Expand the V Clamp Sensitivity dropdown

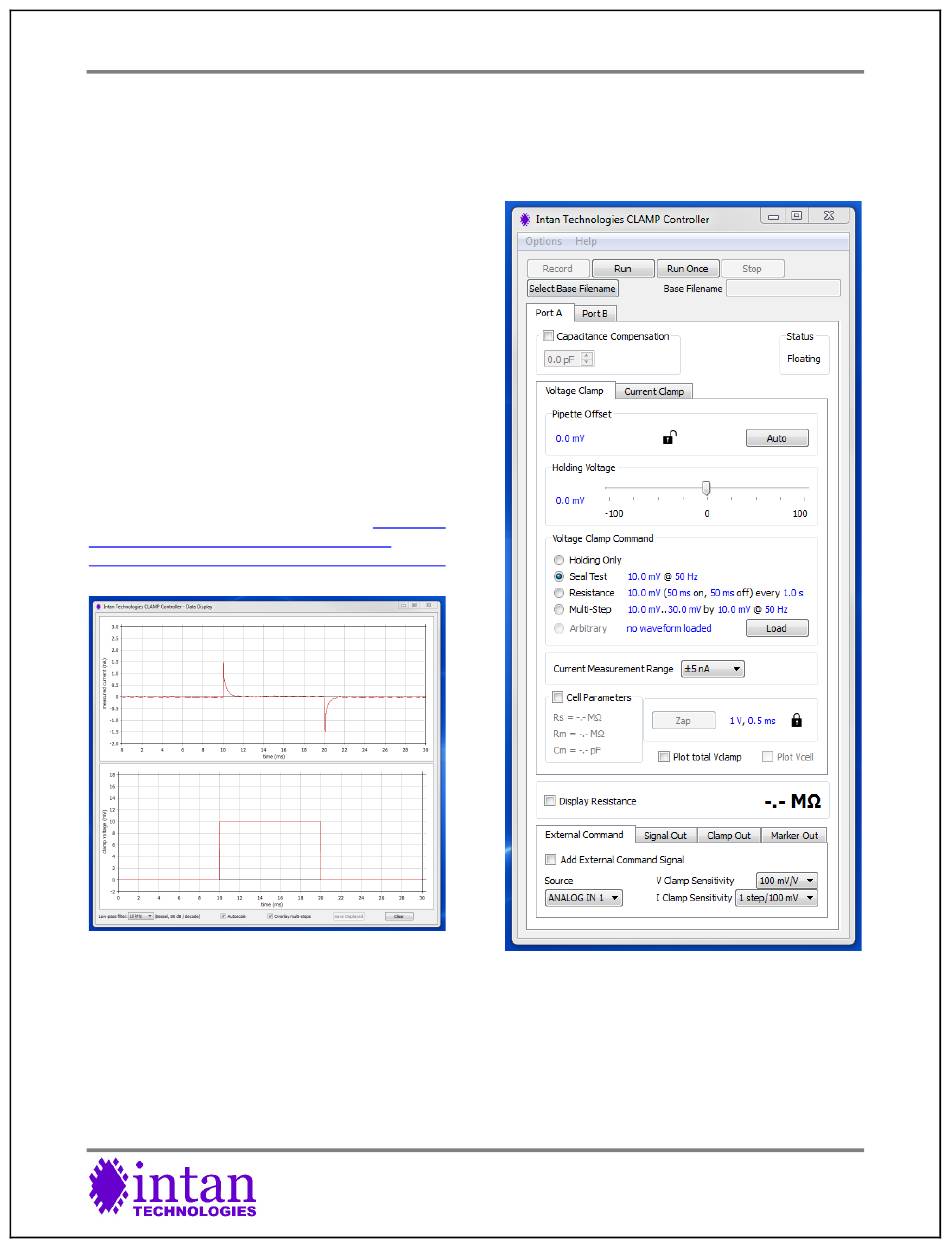(x=787, y=881)
